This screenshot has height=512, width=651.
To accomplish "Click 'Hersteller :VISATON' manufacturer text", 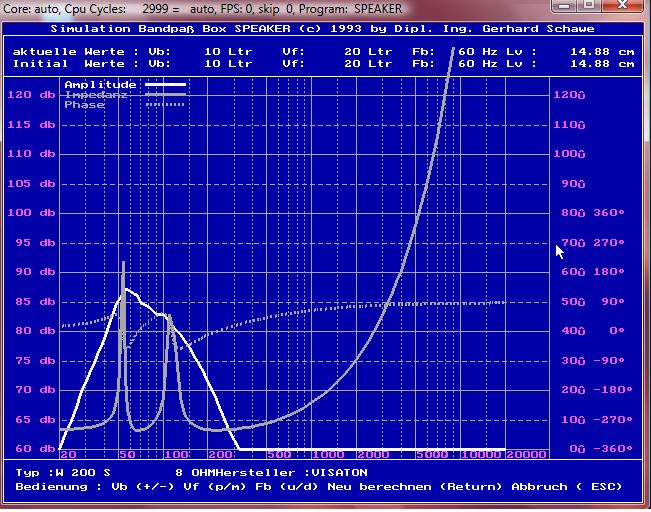I will click(292, 473).
